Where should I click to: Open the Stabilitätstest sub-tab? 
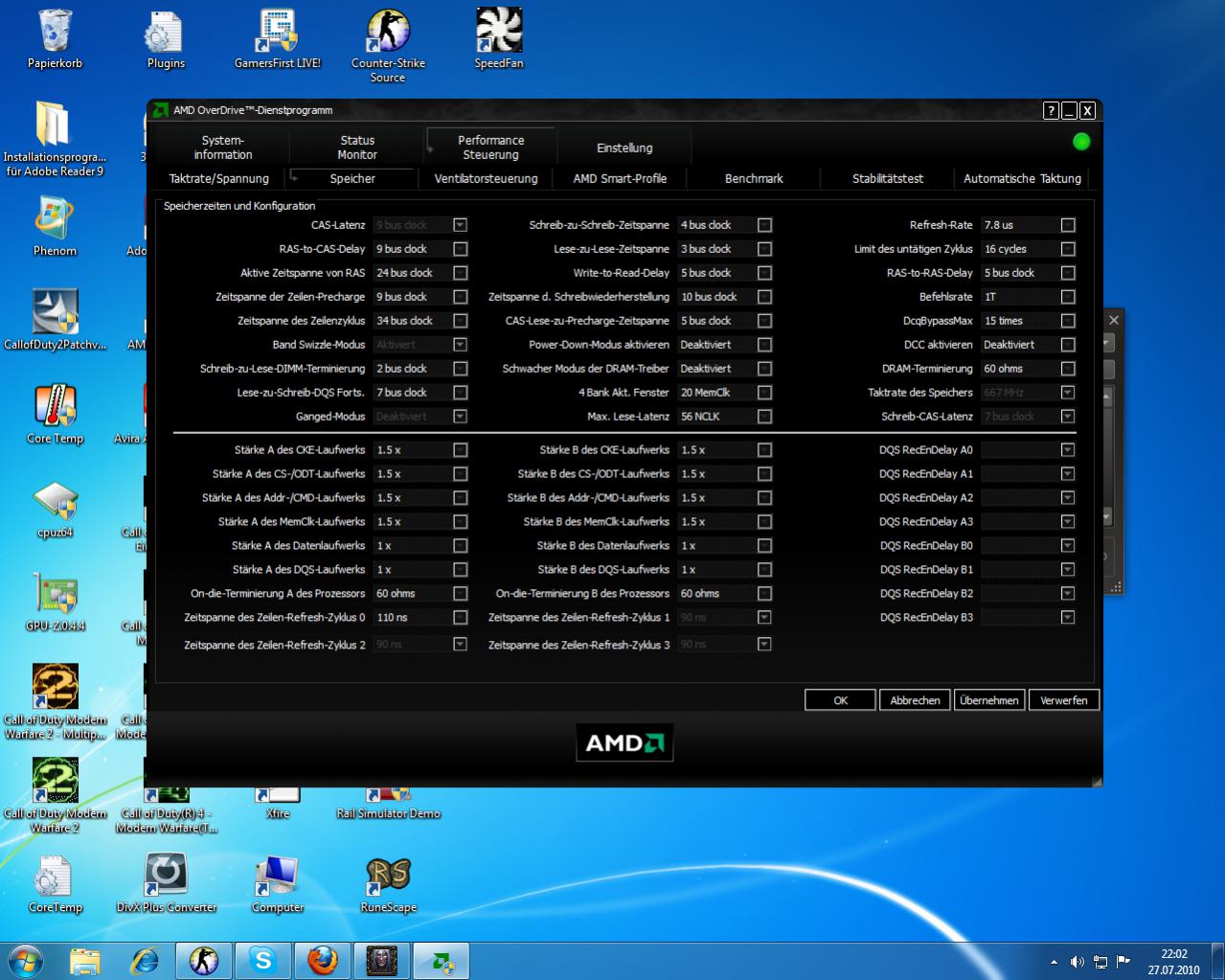click(x=888, y=179)
